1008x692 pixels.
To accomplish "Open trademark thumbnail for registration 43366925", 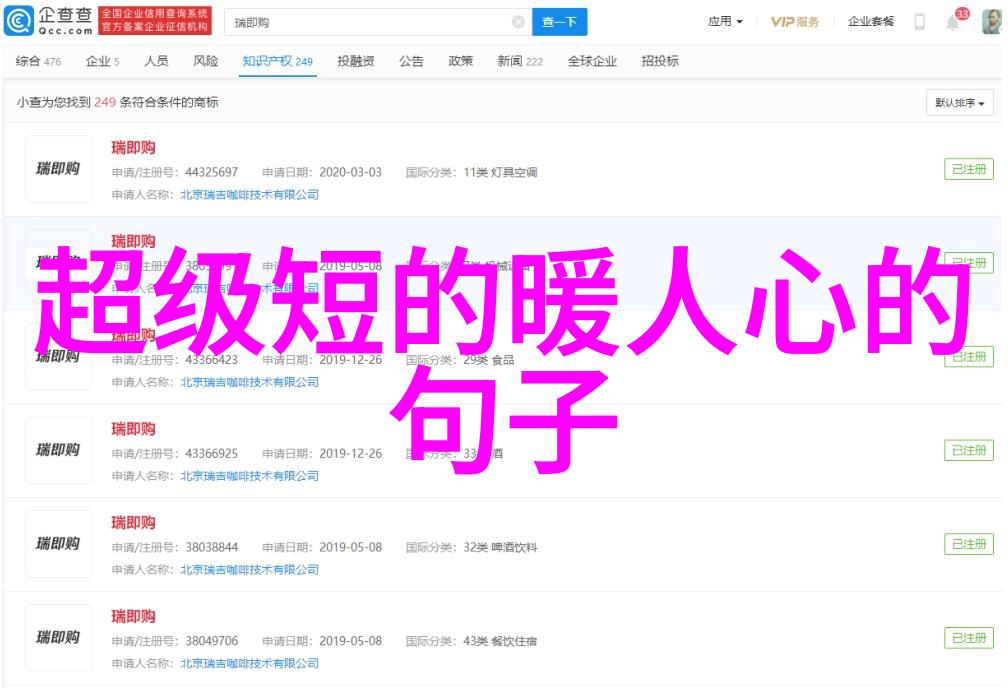I will (58, 450).
